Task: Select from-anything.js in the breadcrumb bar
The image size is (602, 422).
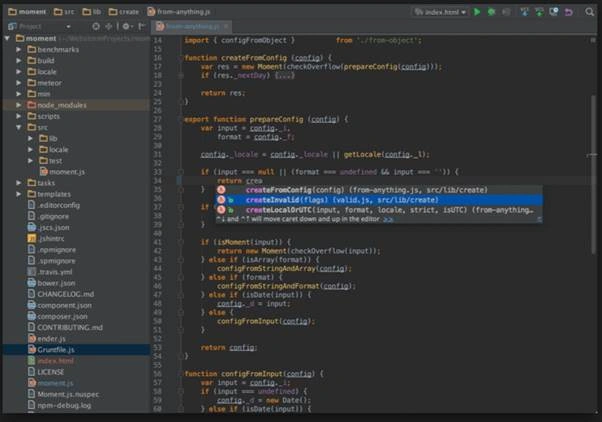Action: tap(179, 12)
